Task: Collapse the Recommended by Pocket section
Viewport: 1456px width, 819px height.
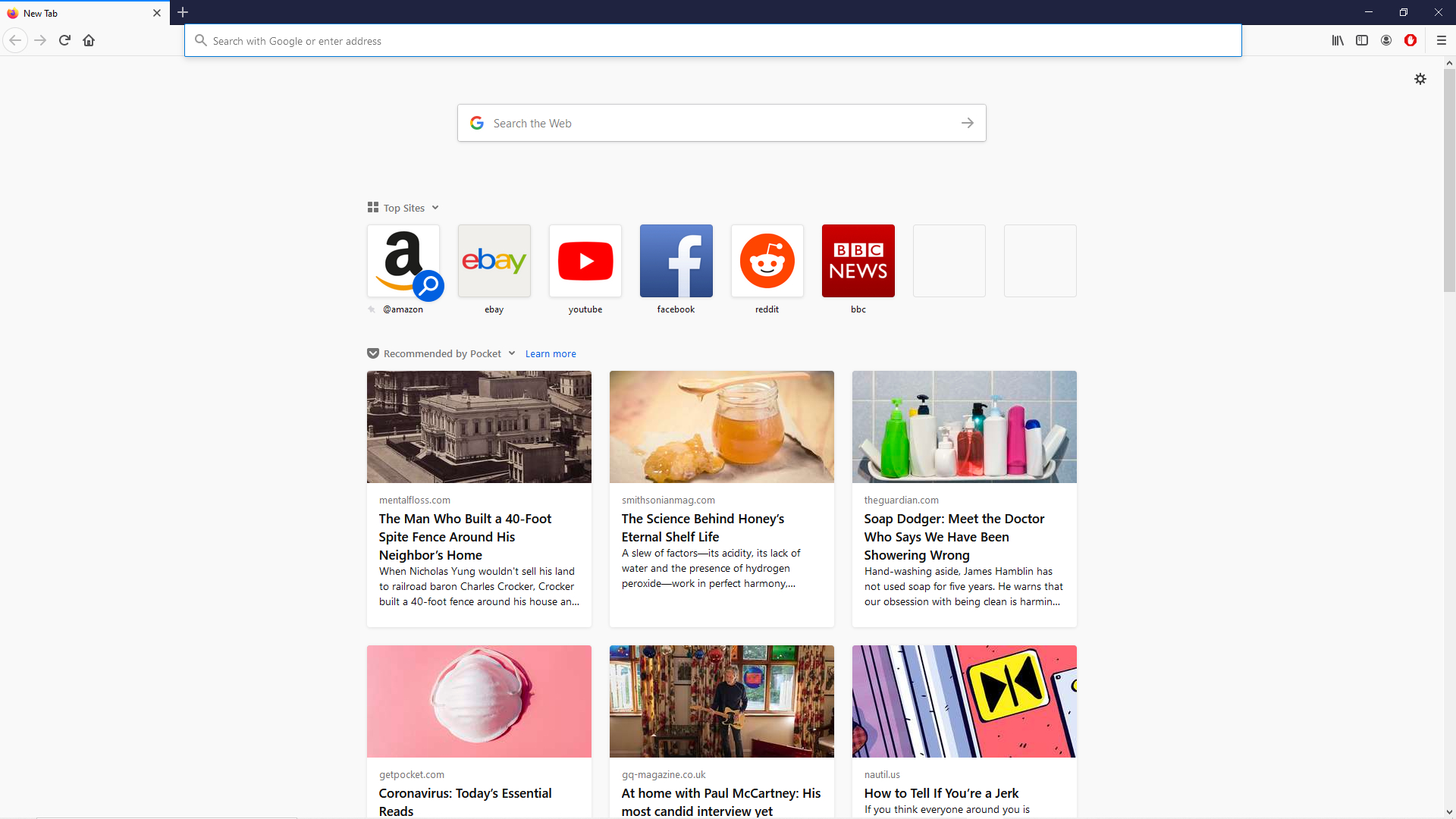Action: point(513,353)
